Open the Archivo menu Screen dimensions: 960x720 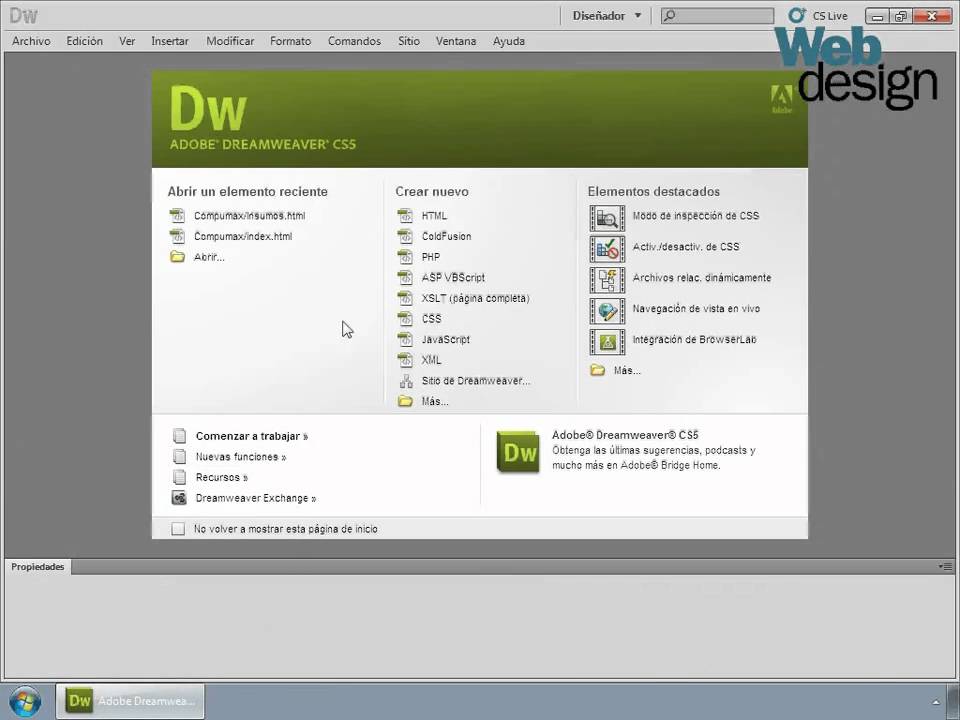[x=31, y=41]
